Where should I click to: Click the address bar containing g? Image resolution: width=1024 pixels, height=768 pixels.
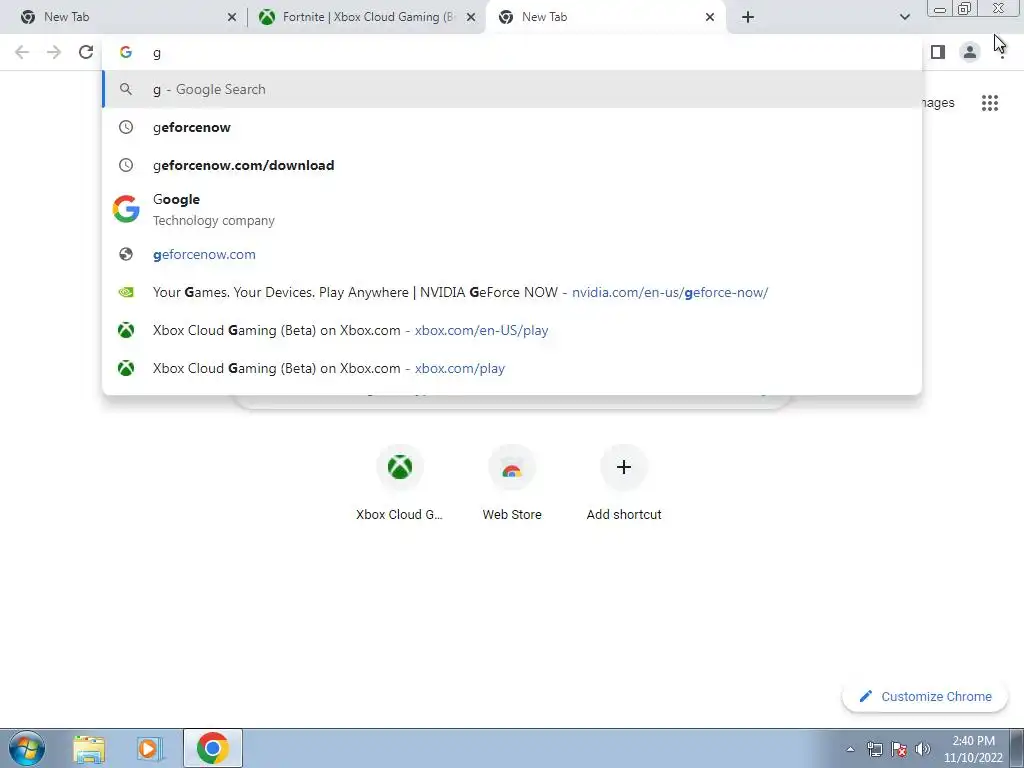[512, 52]
